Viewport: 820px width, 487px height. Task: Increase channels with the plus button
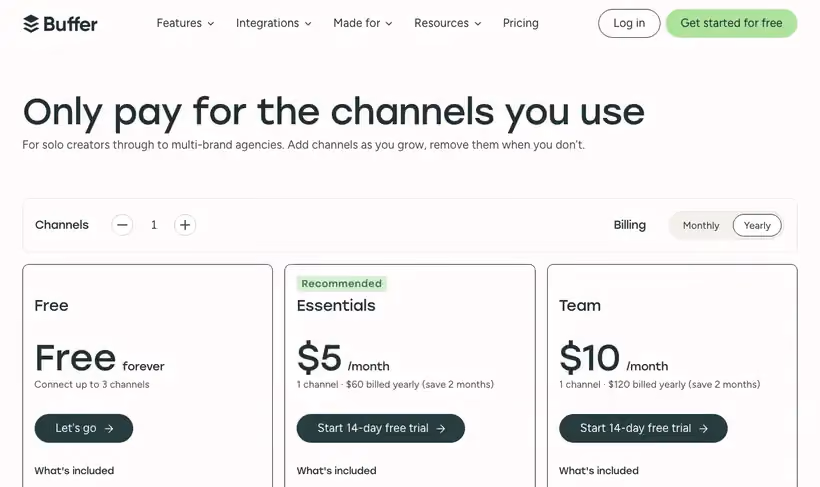[185, 225]
